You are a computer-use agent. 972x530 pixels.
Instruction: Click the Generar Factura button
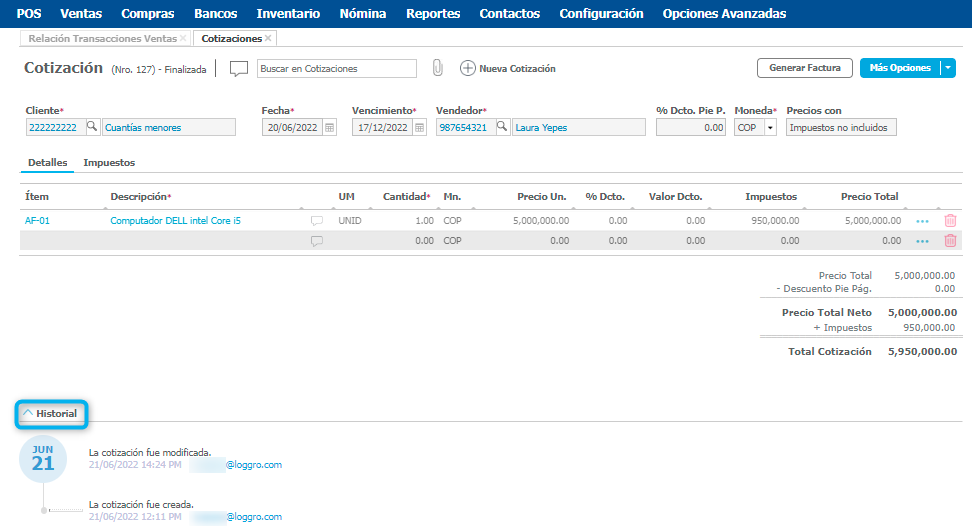coord(805,68)
